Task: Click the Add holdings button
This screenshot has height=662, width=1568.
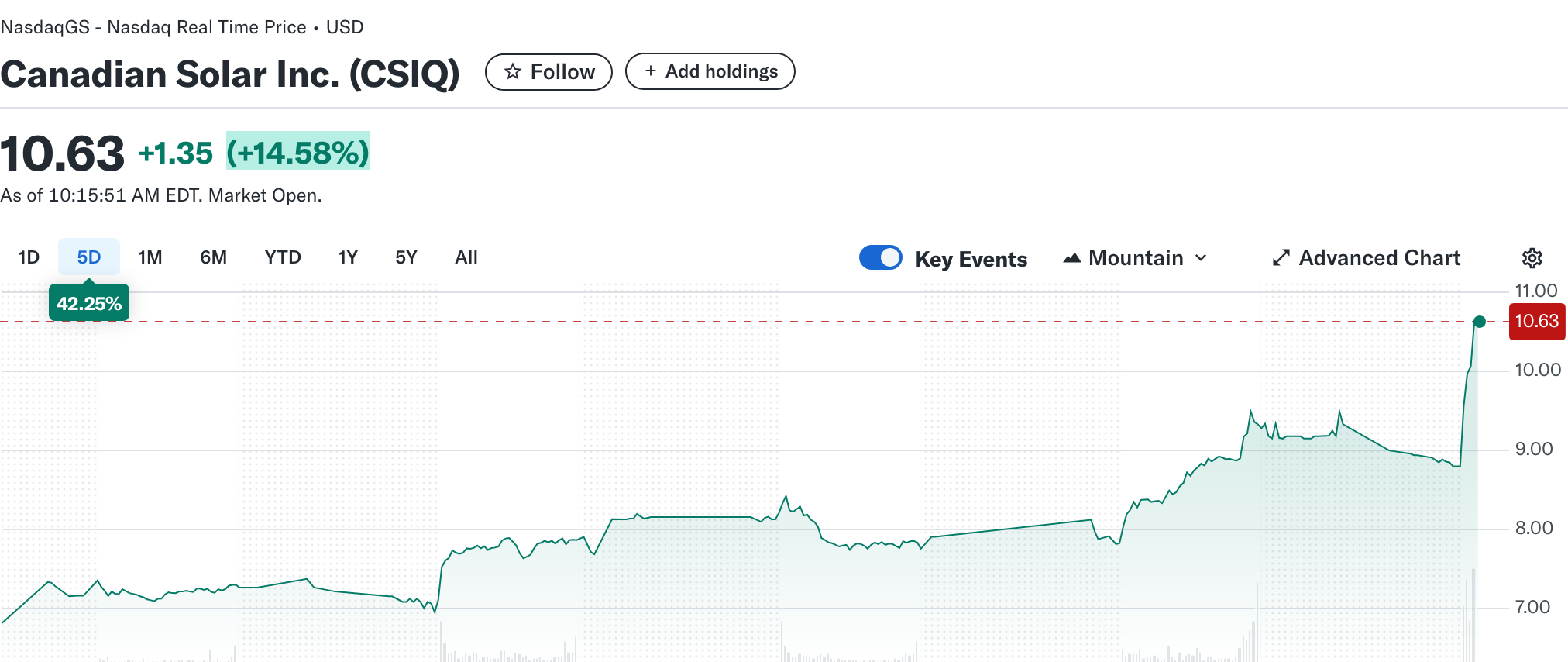Action: (x=710, y=71)
